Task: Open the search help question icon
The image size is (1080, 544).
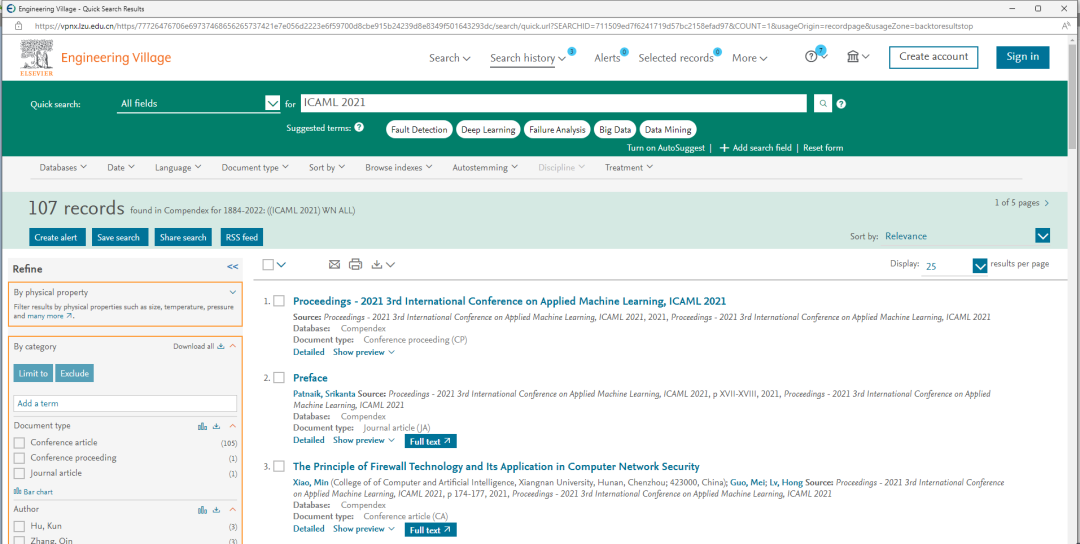Action: pos(841,104)
